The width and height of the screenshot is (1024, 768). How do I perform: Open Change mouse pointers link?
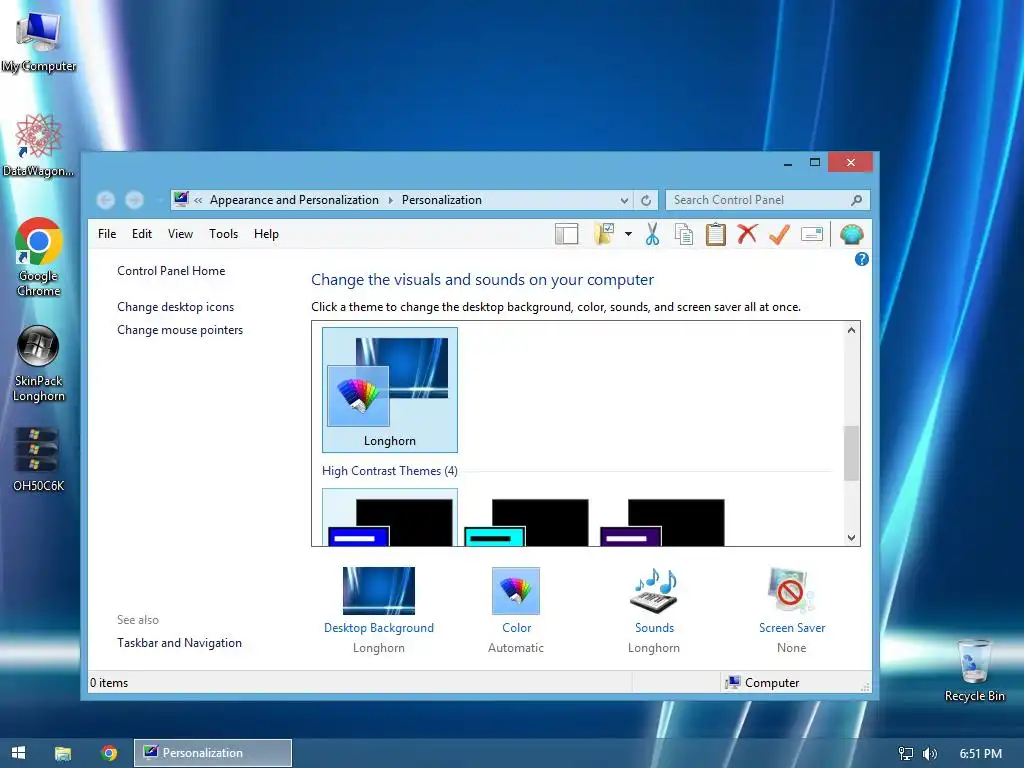coord(180,330)
